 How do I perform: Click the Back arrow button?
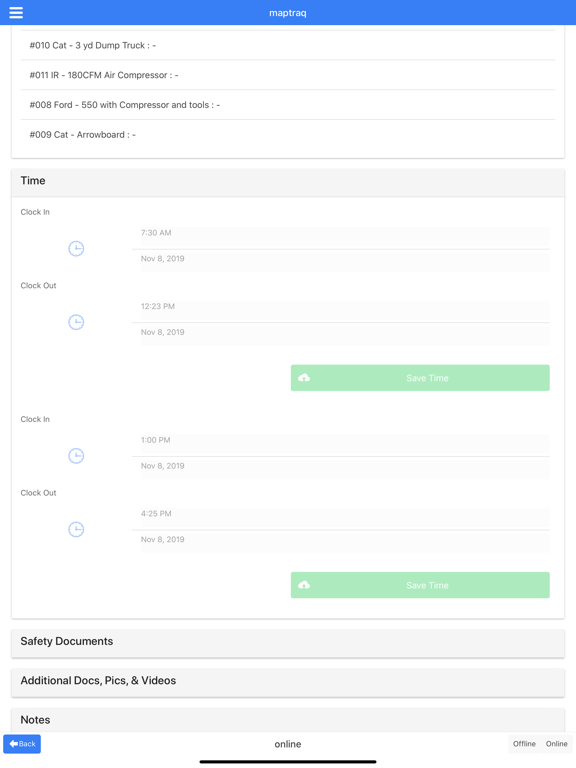22,744
